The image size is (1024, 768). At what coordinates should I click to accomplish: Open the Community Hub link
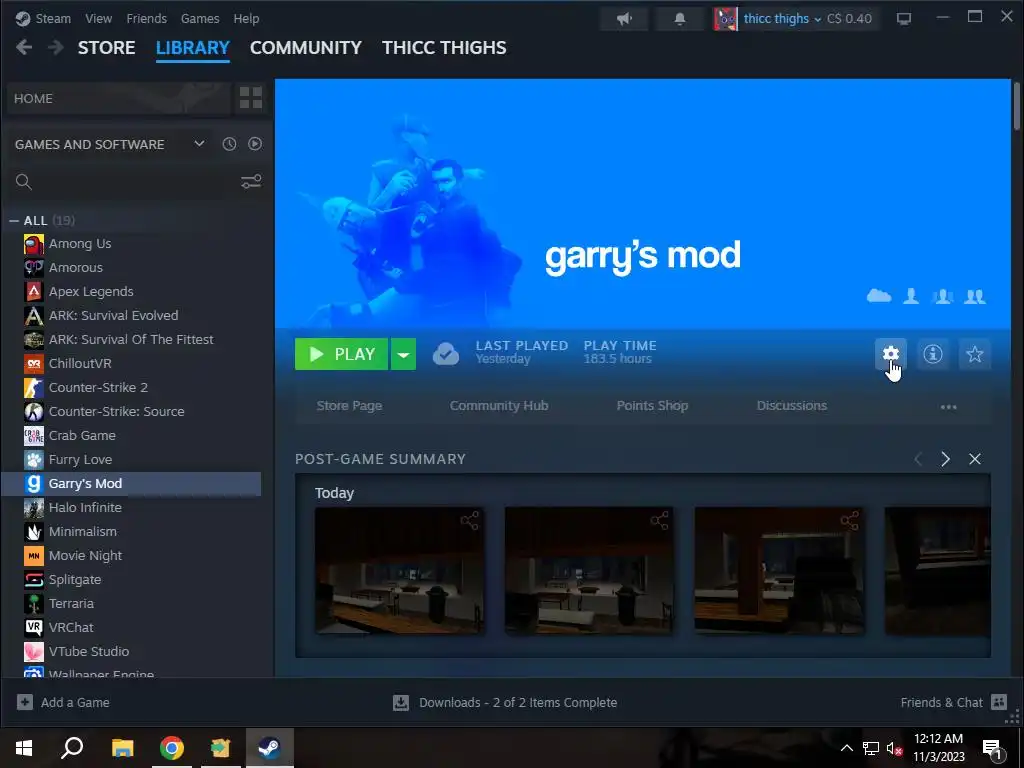[x=499, y=406]
